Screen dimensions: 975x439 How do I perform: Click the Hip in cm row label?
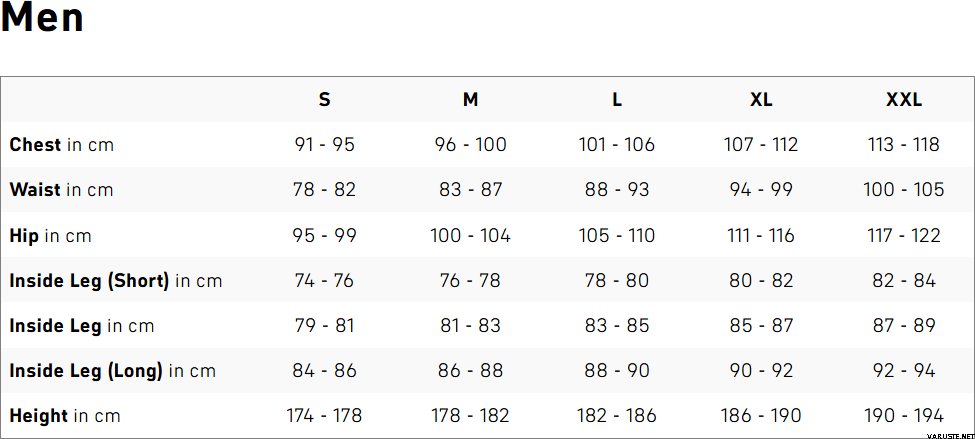point(50,236)
